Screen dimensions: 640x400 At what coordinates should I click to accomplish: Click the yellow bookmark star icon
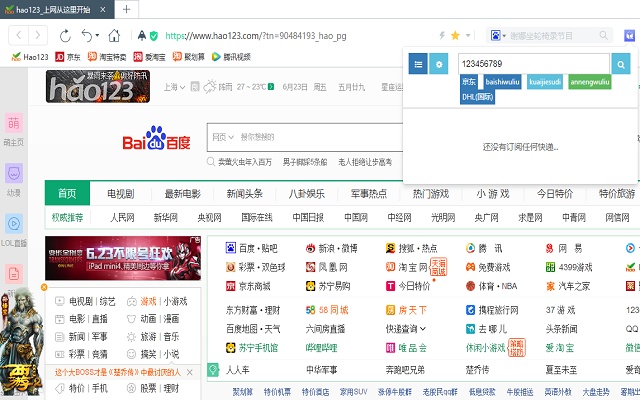pyautogui.click(x=455, y=36)
